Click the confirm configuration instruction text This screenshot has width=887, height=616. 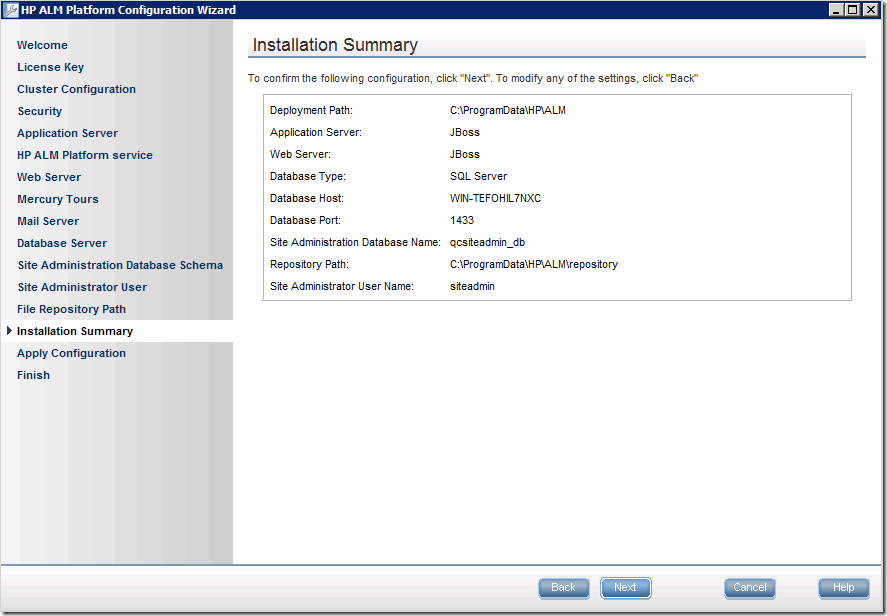tap(473, 79)
